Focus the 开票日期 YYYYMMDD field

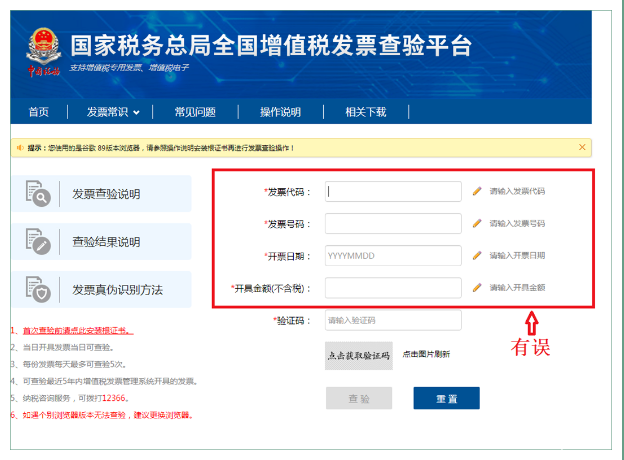point(393,255)
